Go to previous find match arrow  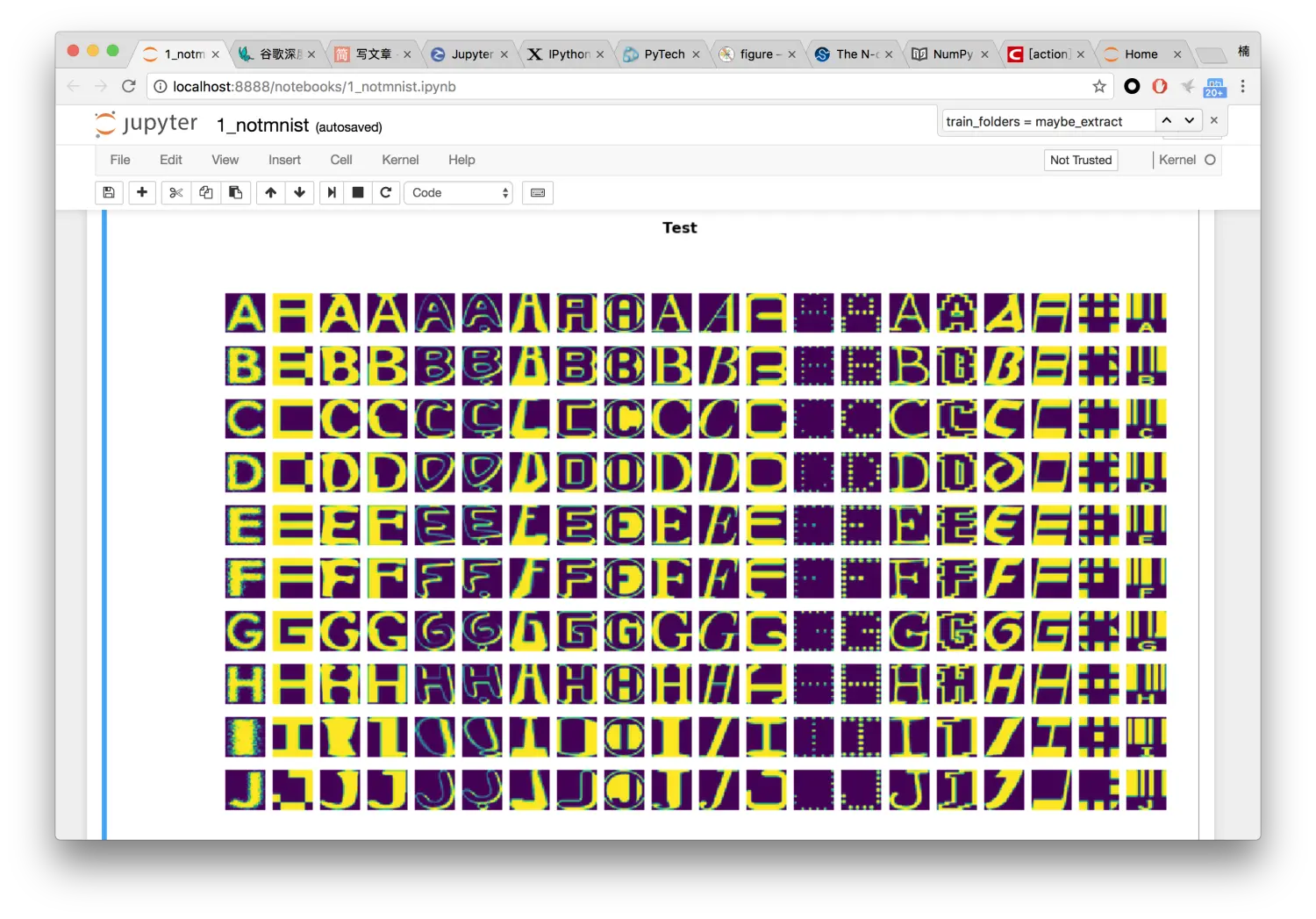pos(1167,120)
